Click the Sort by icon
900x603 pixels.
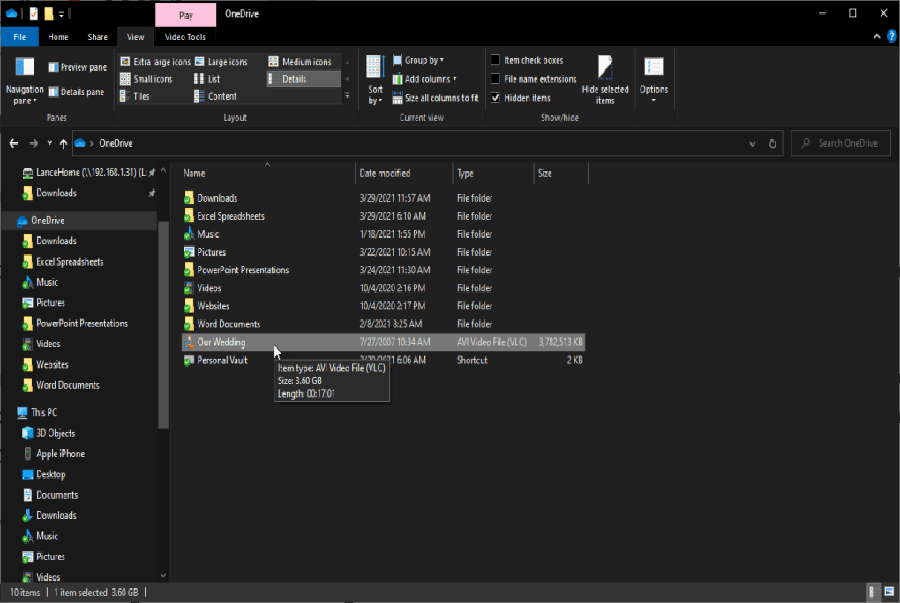tap(375, 69)
